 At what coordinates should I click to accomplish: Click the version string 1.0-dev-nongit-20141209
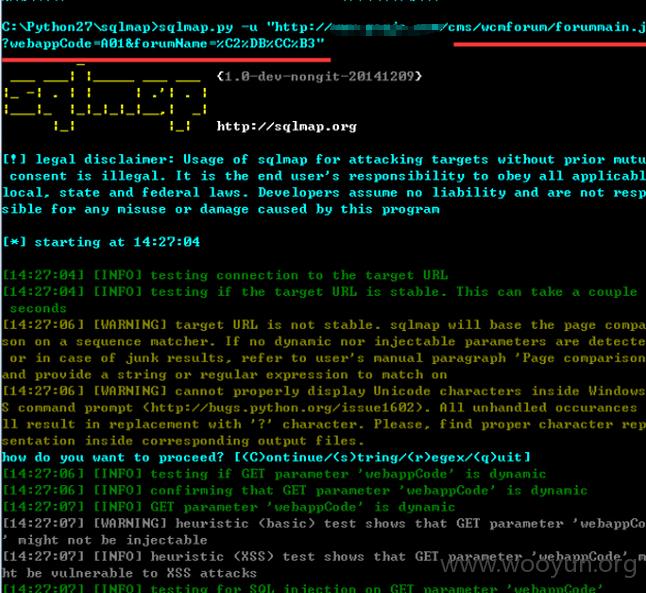pyautogui.click(x=319, y=76)
